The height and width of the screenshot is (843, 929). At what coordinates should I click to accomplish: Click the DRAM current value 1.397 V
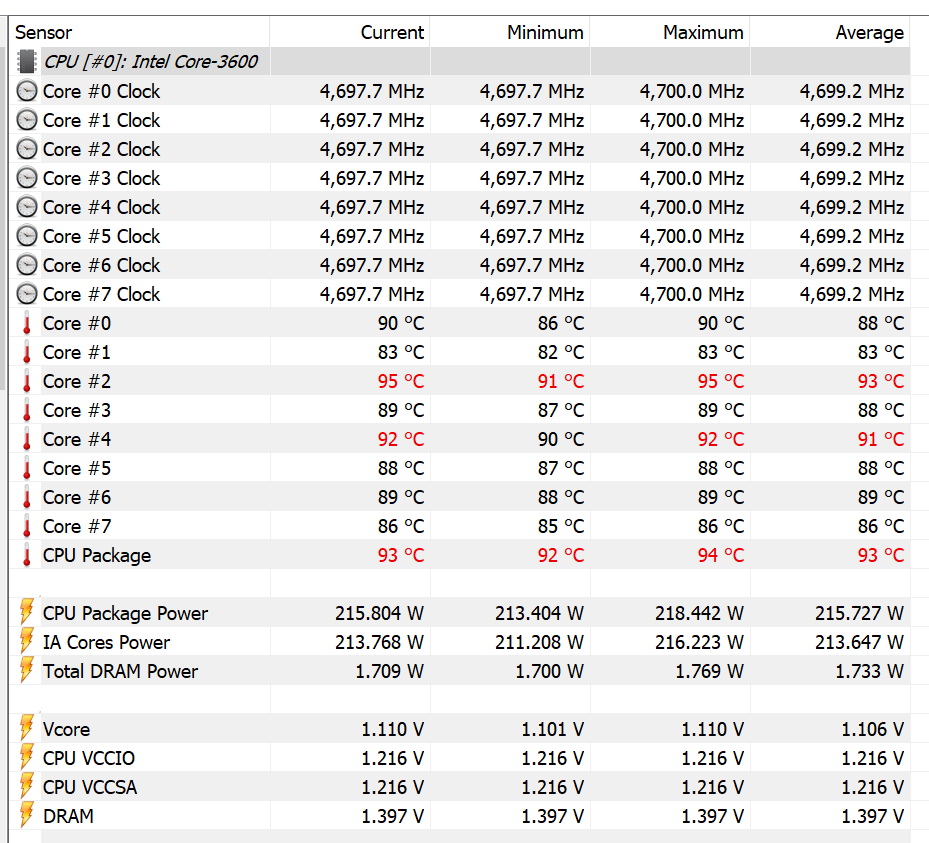coord(393,816)
